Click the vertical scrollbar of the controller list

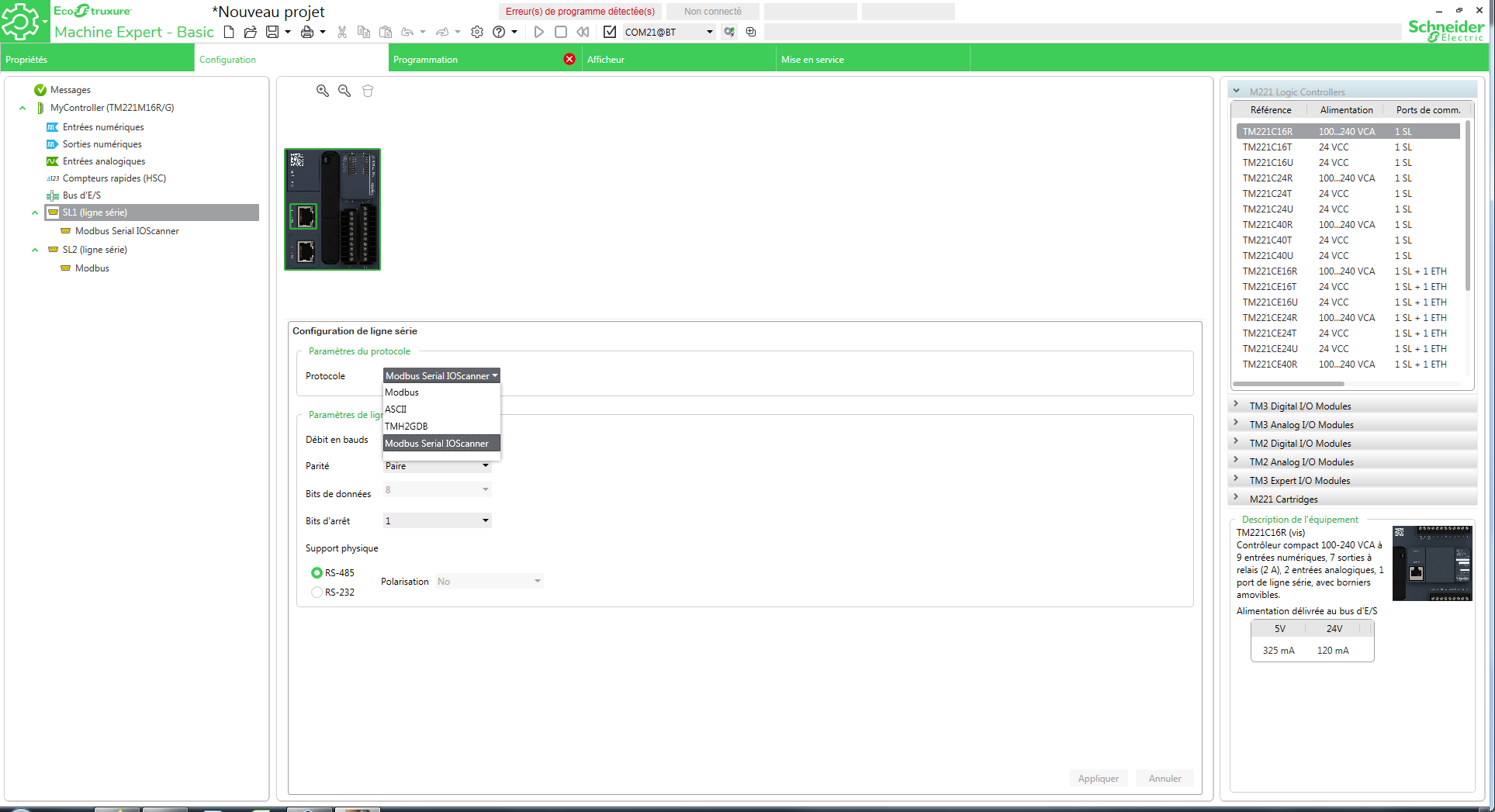(1468, 206)
